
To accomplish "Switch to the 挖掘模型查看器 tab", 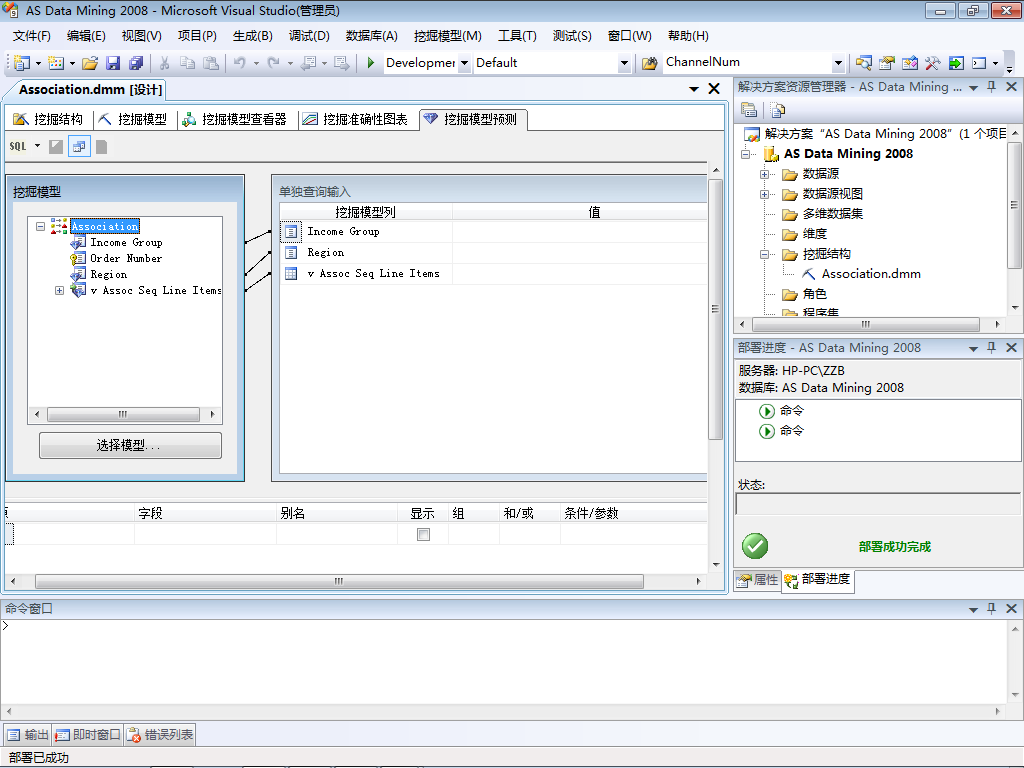I will (x=234, y=119).
